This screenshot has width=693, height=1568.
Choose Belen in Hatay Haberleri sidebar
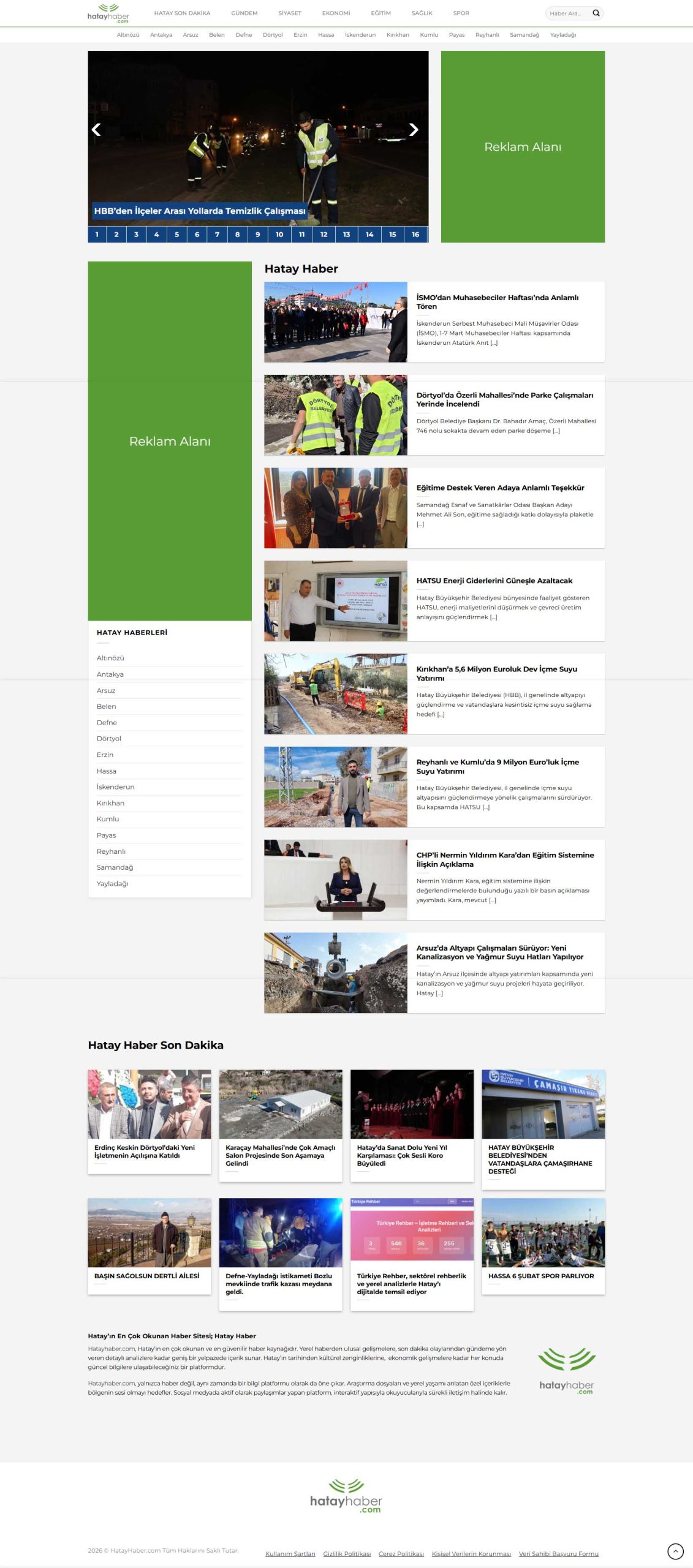click(x=106, y=706)
